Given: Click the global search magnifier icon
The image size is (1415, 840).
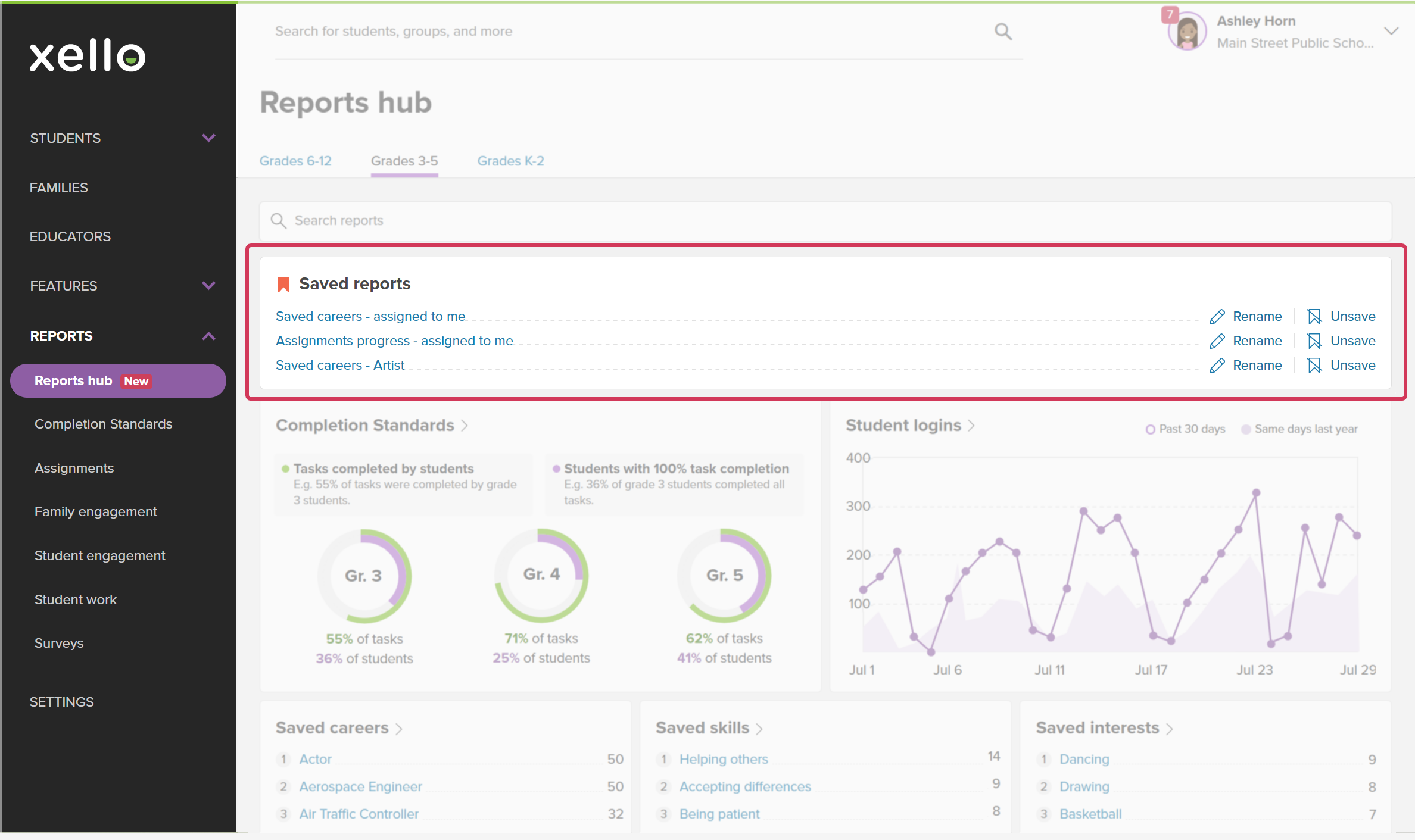Looking at the screenshot, I should click(1003, 31).
